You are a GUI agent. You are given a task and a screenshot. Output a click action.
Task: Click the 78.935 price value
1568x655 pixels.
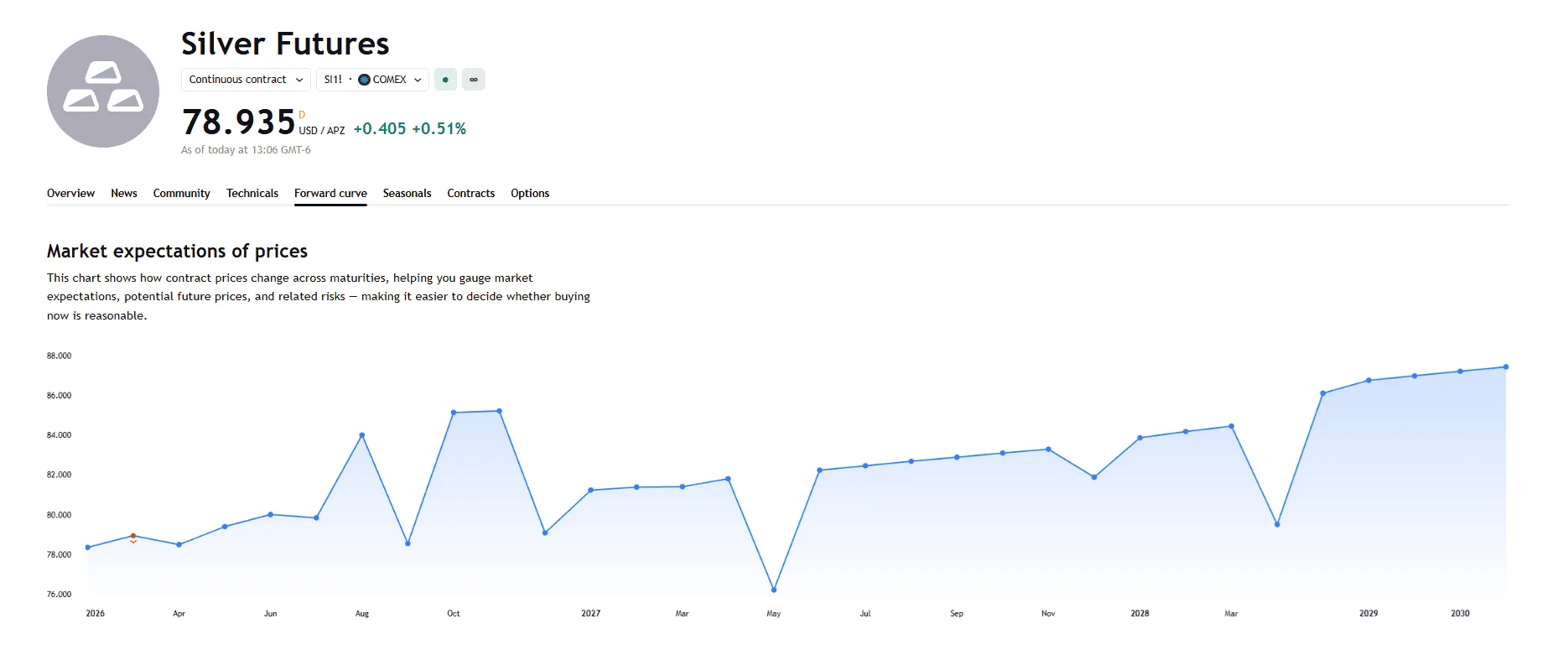tap(239, 122)
